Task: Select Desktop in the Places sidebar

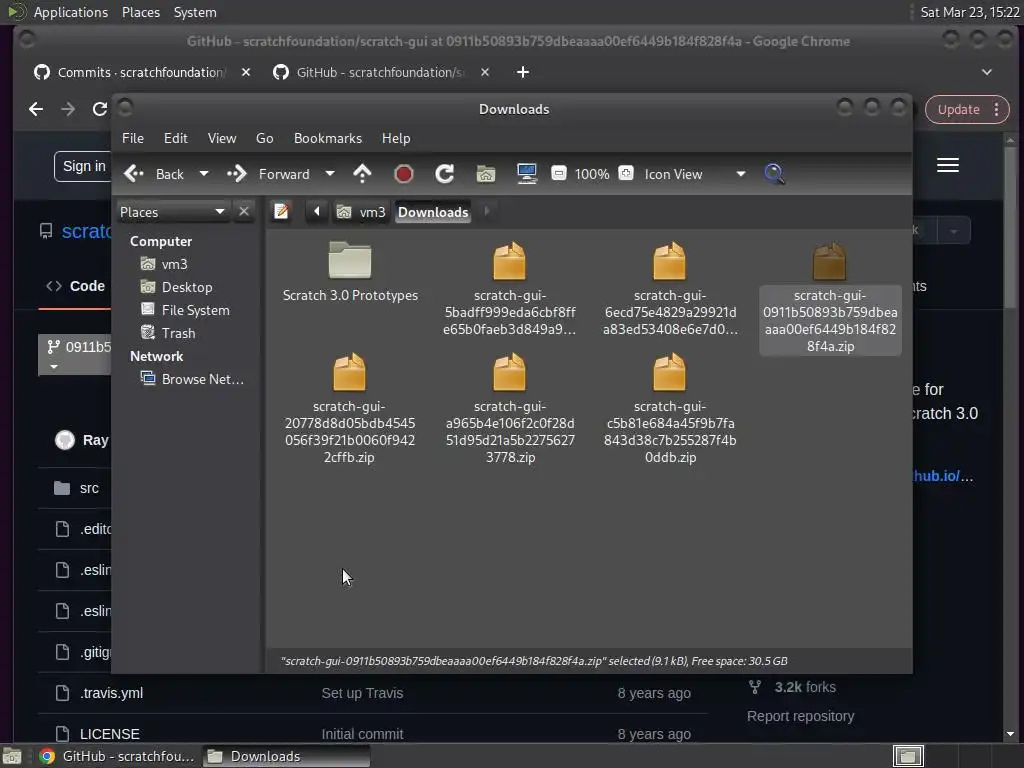Action: (x=176, y=287)
